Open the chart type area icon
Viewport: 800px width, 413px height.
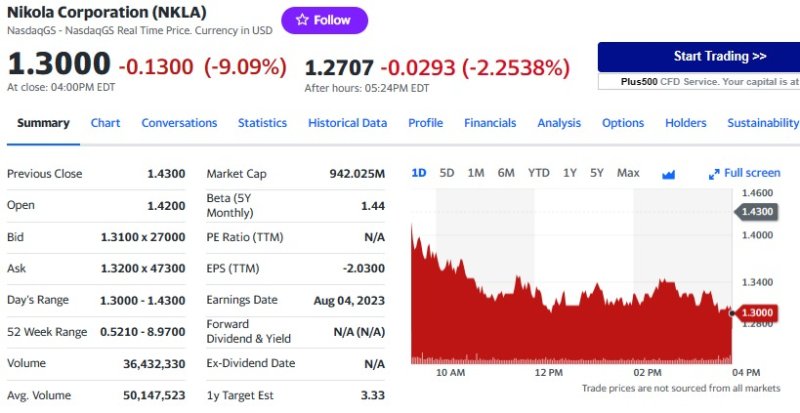(669, 173)
